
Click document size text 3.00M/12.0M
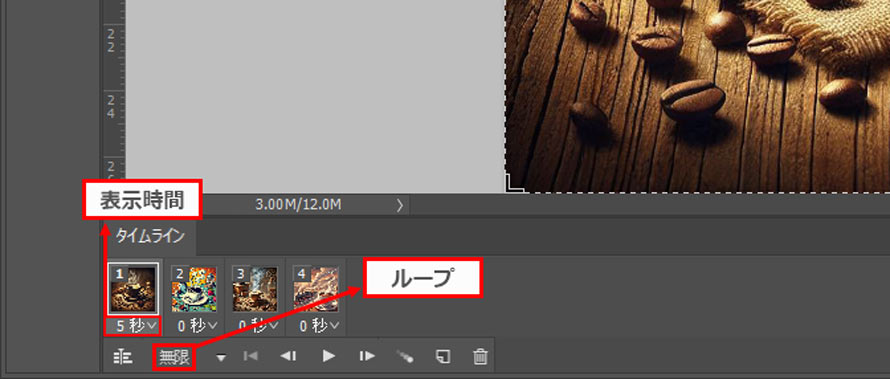tap(299, 205)
